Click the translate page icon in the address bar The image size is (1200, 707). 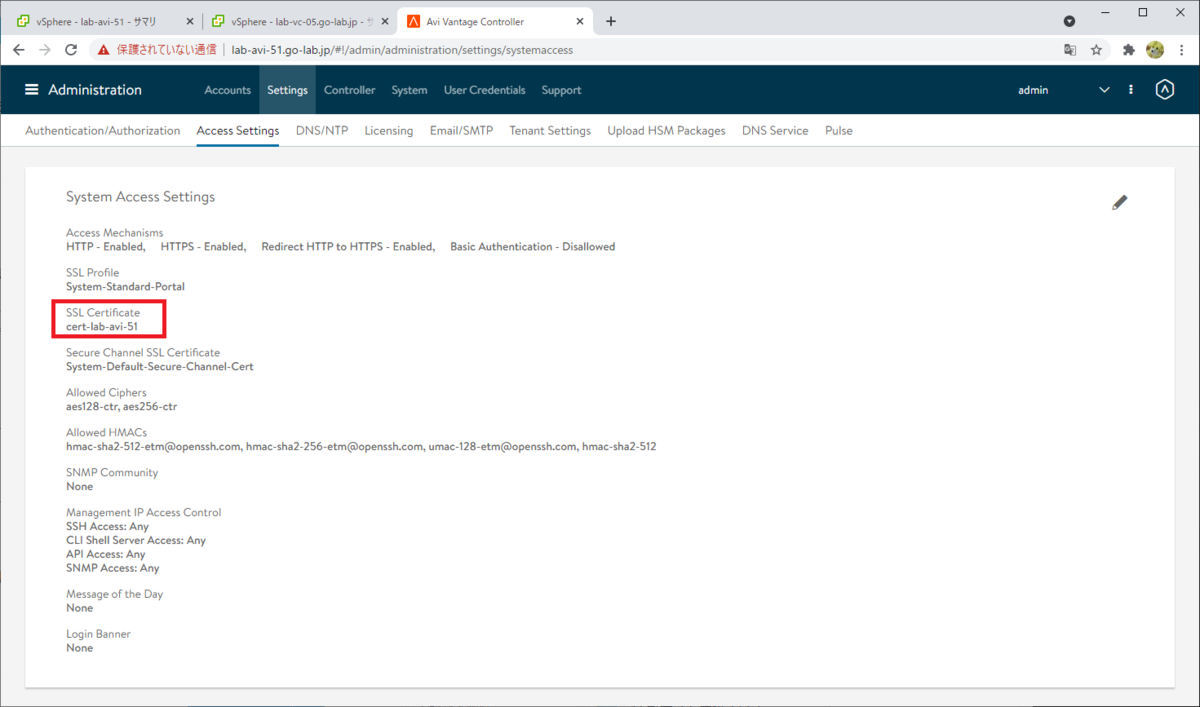coord(1070,49)
